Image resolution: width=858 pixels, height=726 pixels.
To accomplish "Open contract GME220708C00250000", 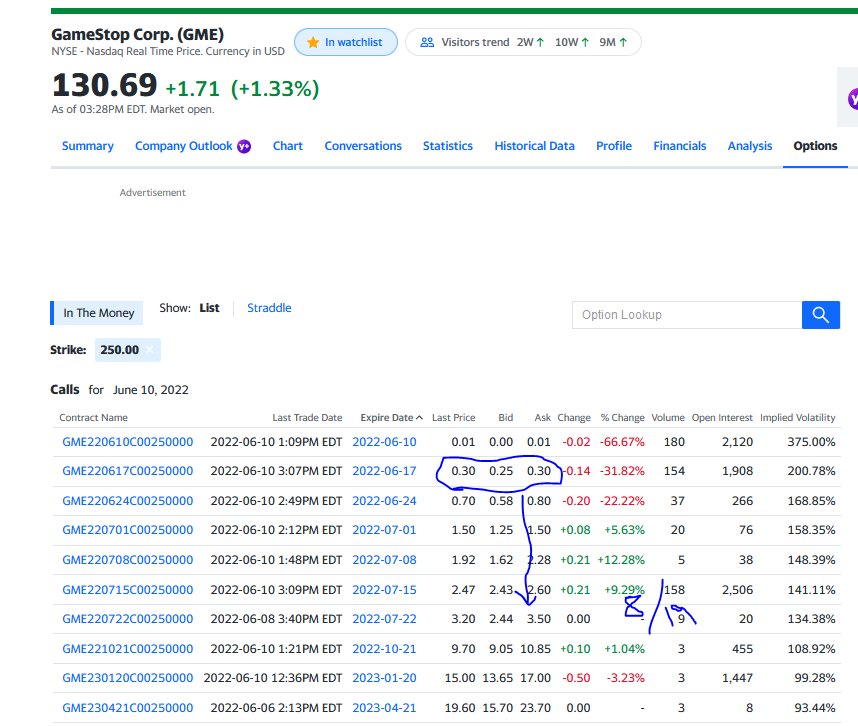I will pos(127,560).
